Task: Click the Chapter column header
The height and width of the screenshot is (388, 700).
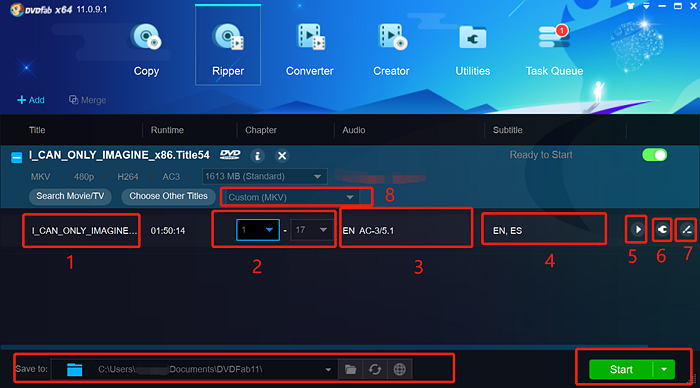Action: tap(261, 130)
